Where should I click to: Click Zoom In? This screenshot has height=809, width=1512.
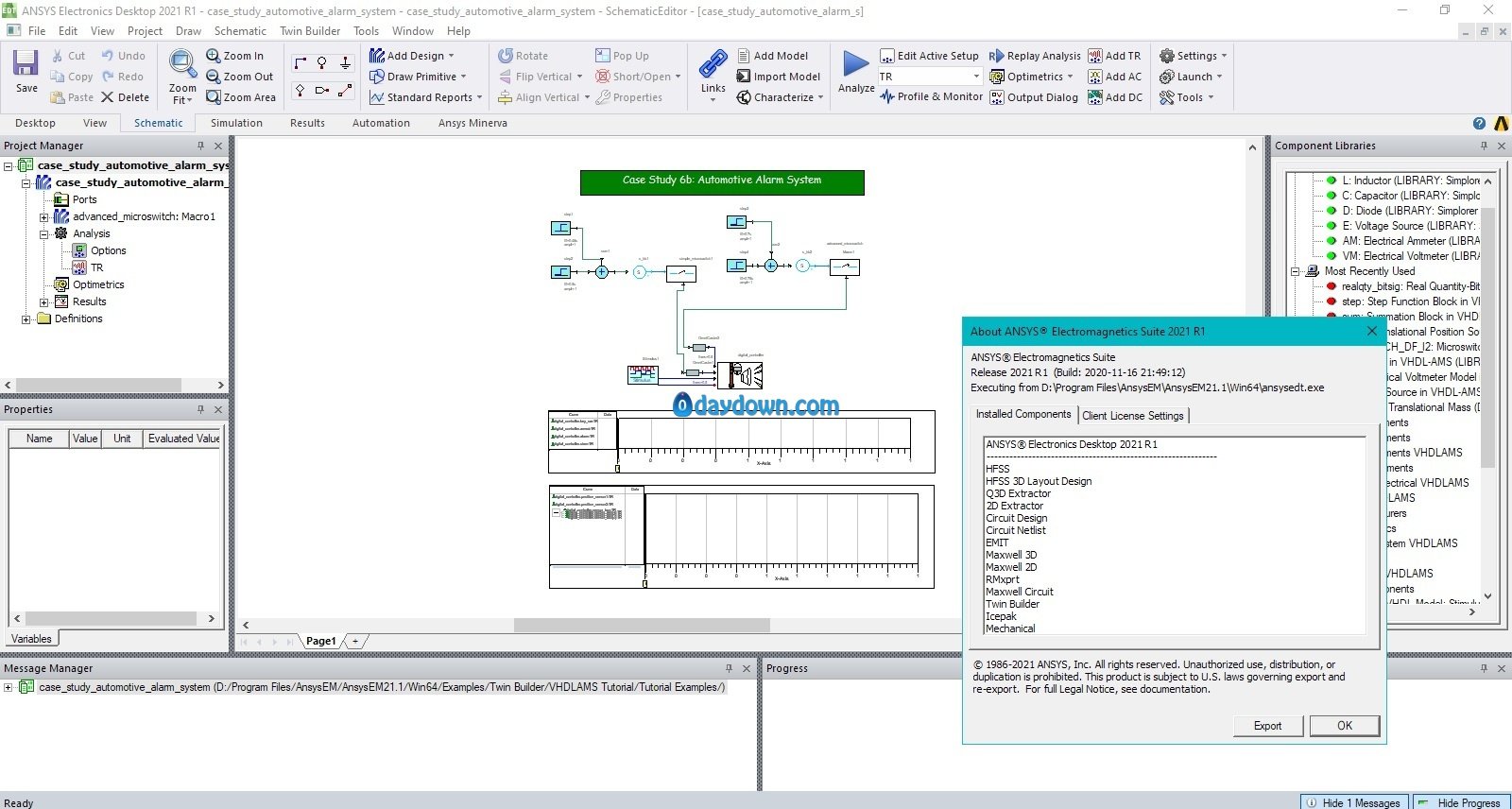(x=235, y=56)
